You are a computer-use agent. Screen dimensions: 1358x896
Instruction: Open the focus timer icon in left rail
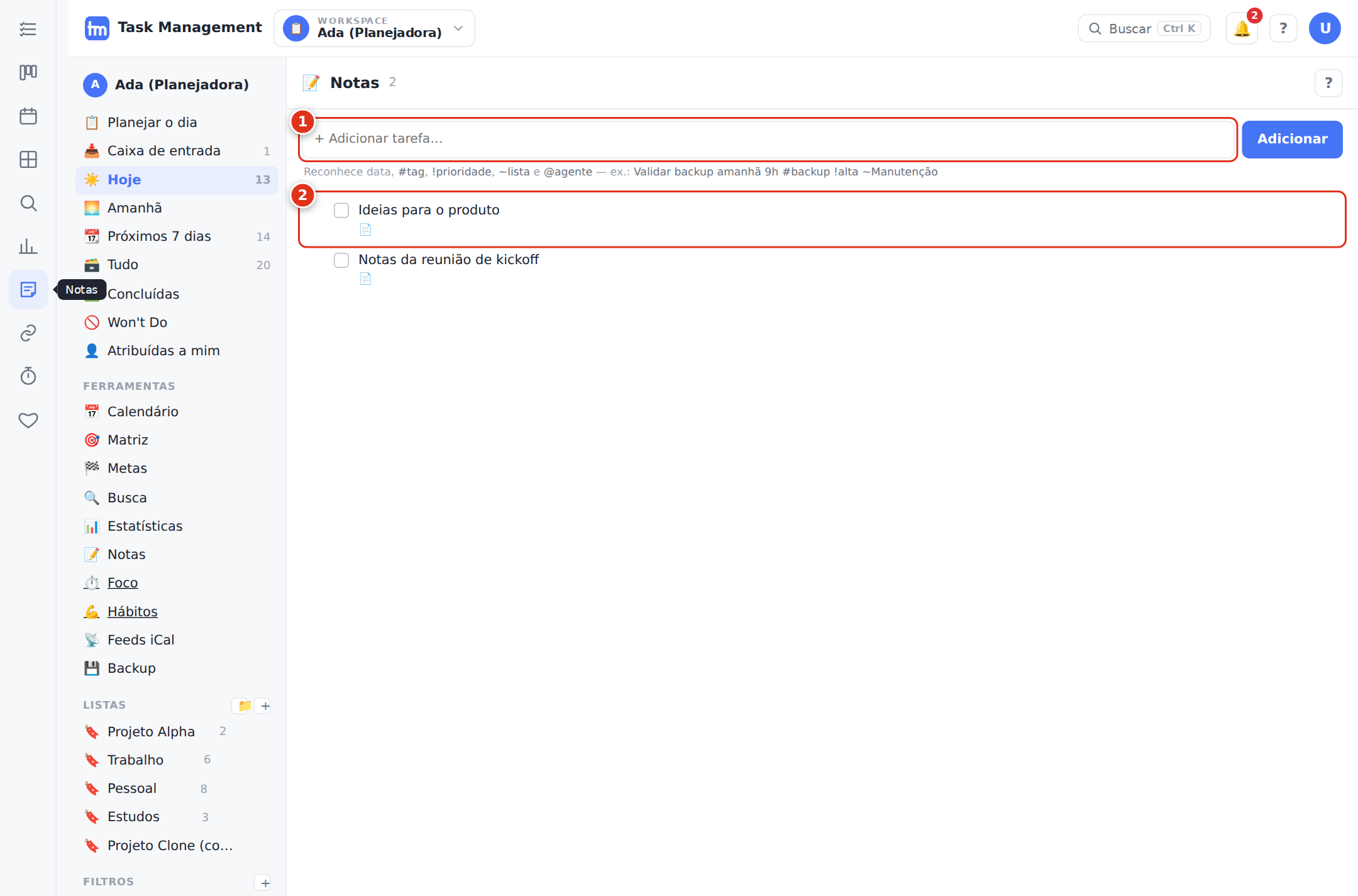28,376
